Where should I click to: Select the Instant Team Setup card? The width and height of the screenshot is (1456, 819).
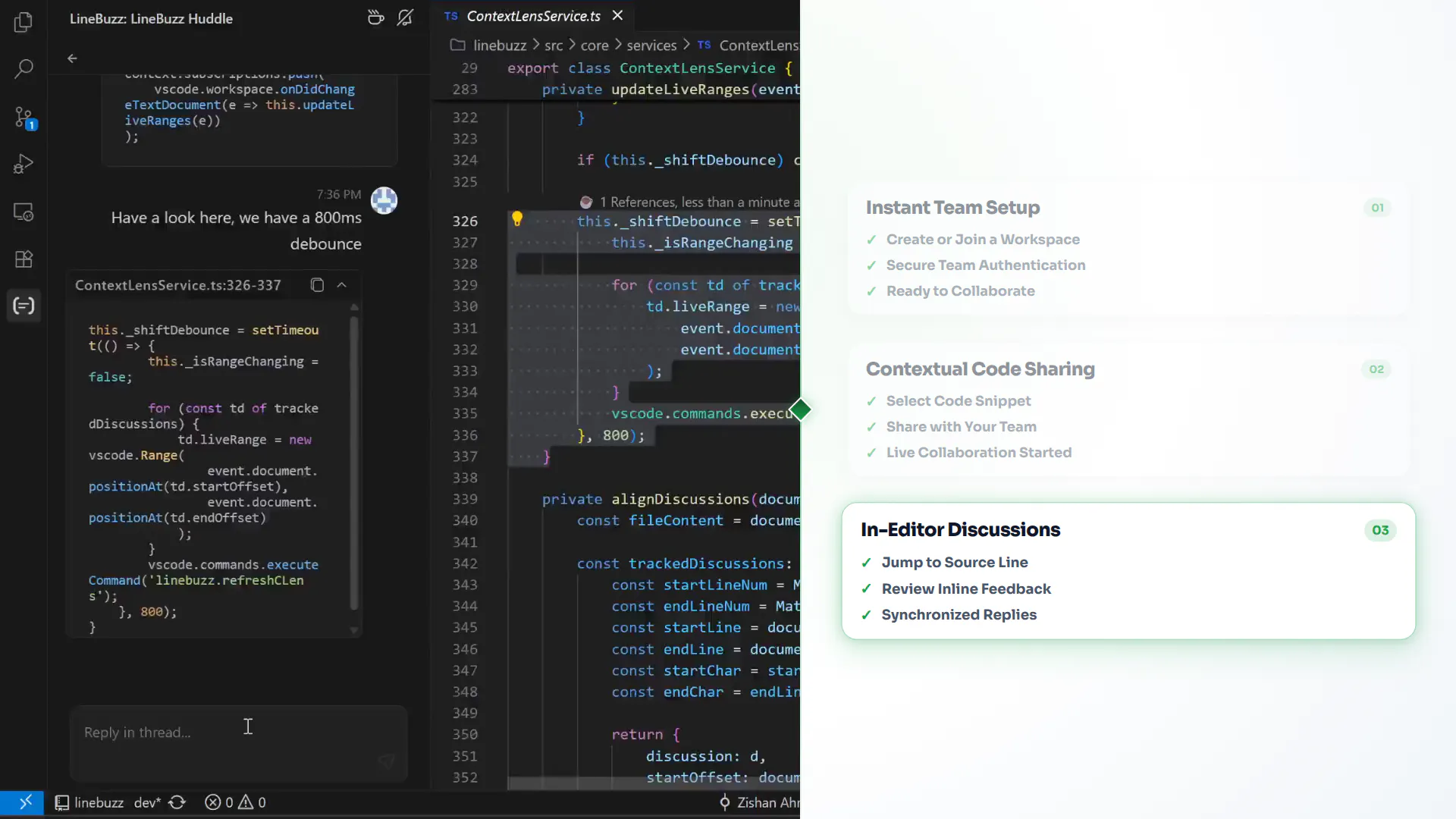click(x=1128, y=249)
